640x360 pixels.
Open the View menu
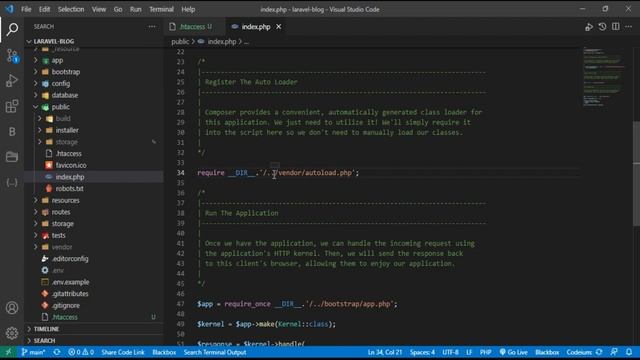[99, 9]
